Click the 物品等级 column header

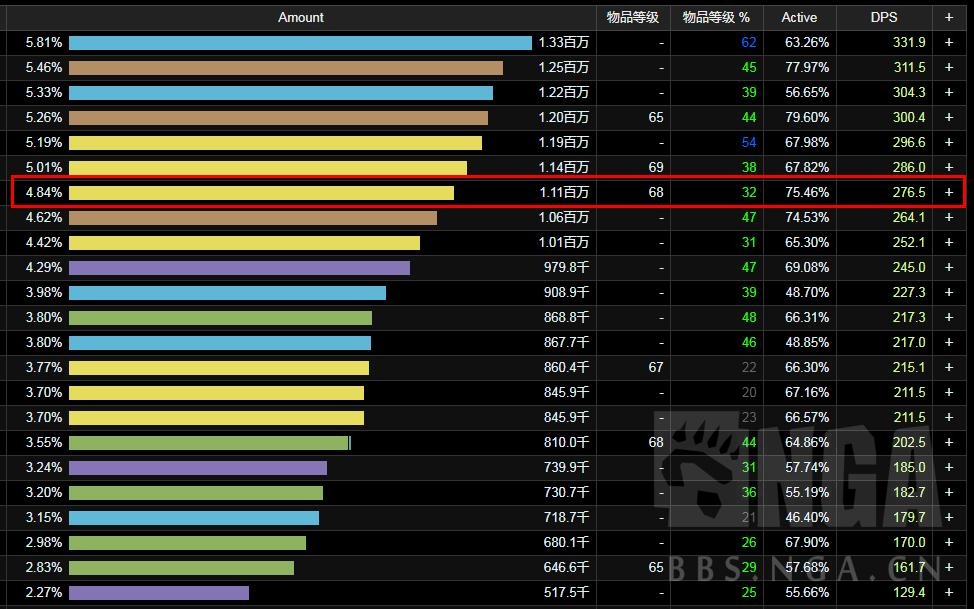[x=633, y=17]
